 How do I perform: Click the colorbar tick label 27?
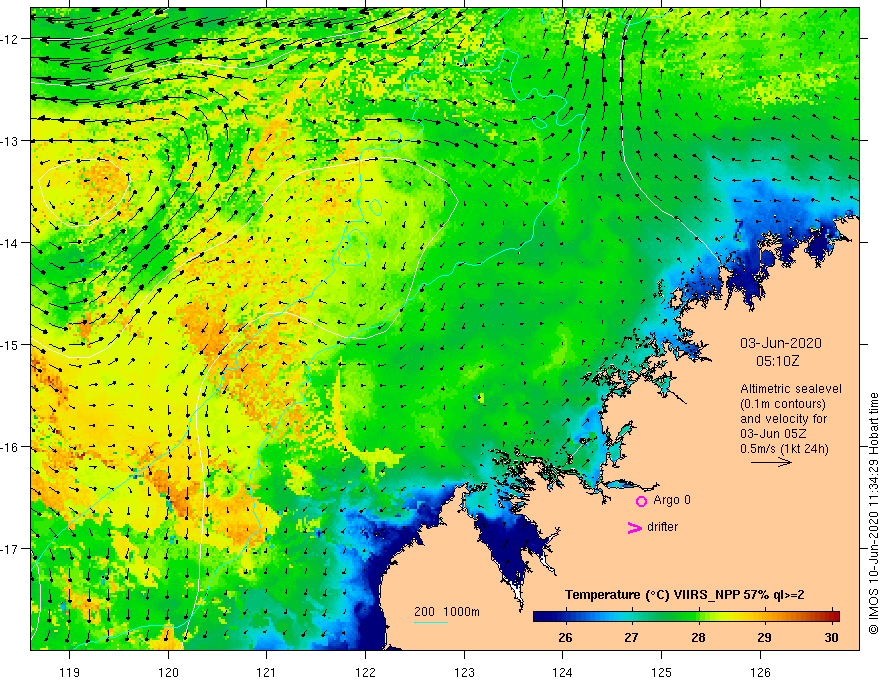[632, 637]
